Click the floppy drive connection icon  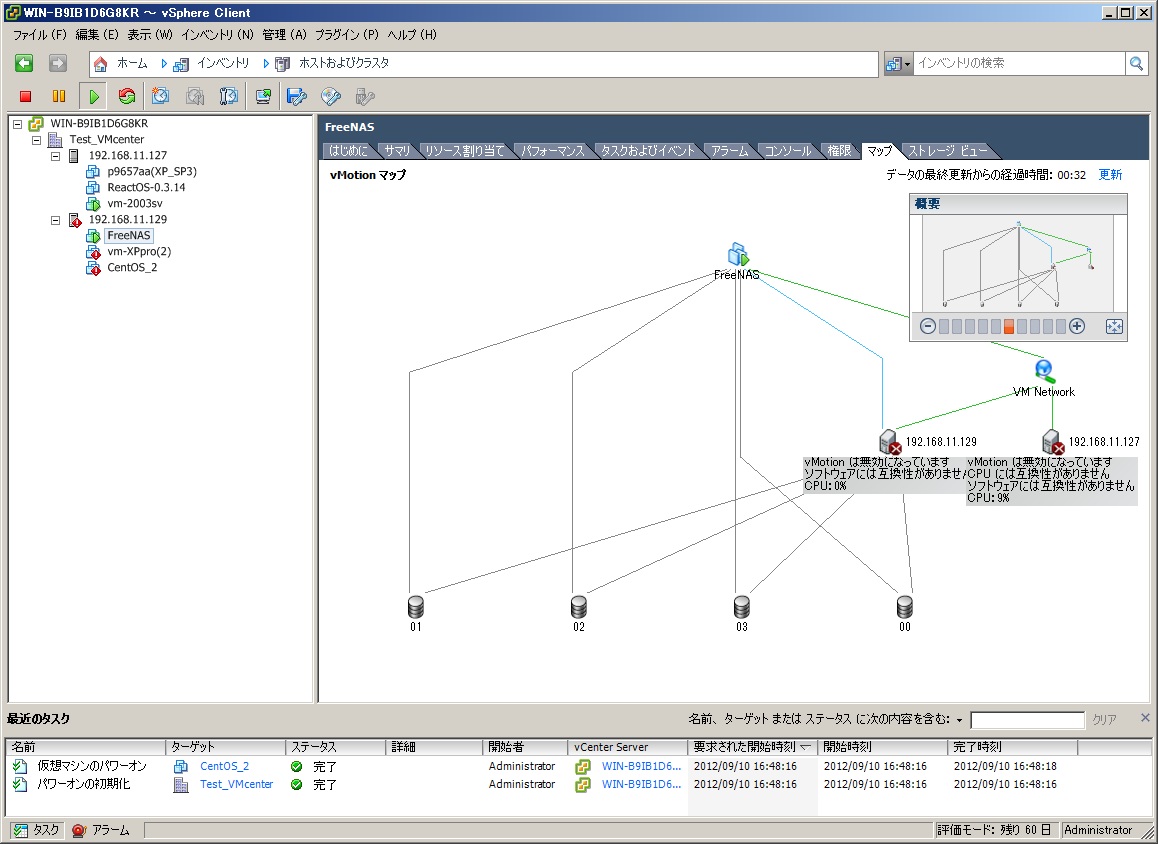[x=297, y=96]
